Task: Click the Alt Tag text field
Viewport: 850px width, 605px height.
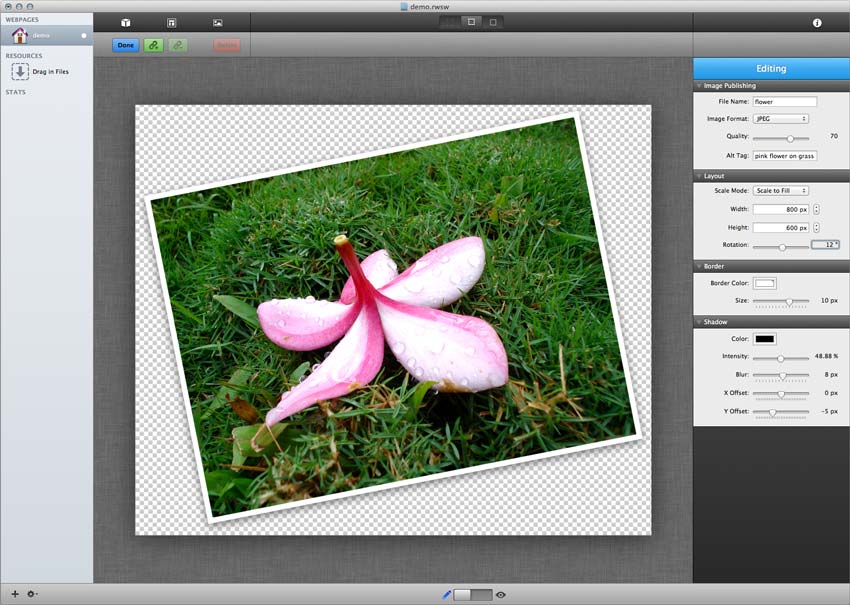Action: [785, 156]
